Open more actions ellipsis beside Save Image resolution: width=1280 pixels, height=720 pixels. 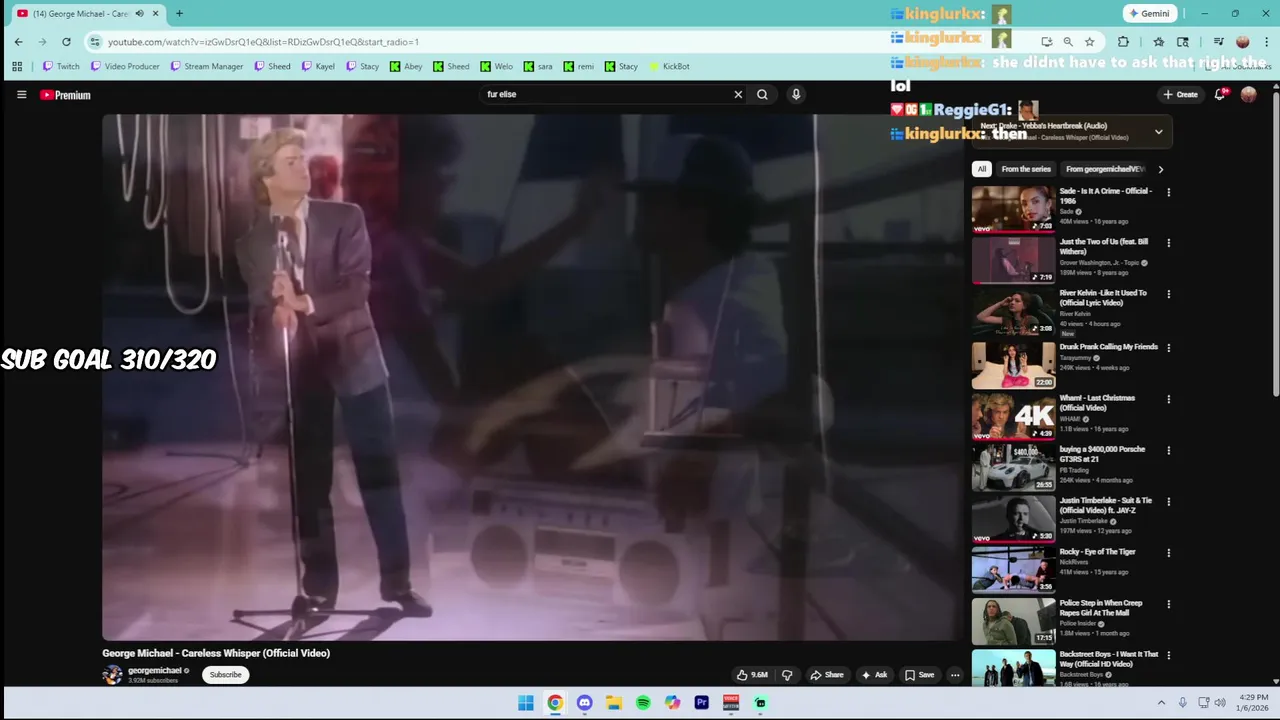pyautogui.click(x=955, y=675)
